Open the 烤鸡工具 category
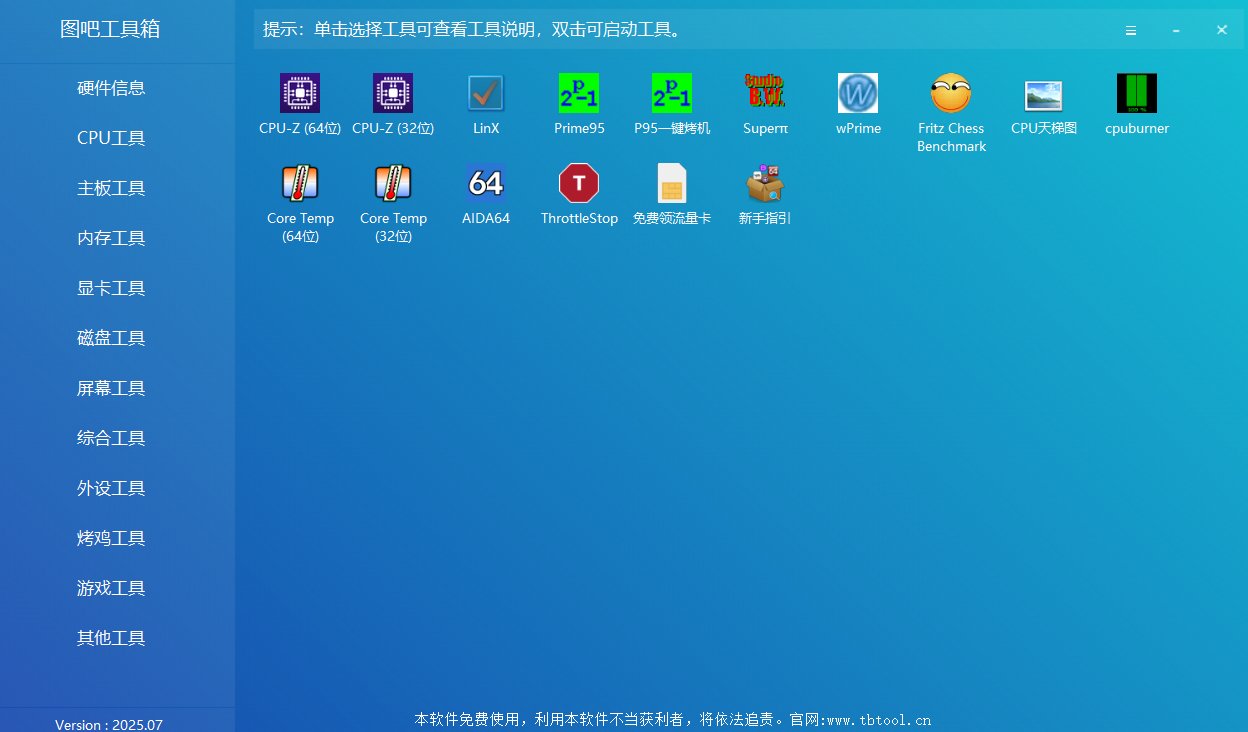Screen dimensions: 1248x732 (111, 538)
